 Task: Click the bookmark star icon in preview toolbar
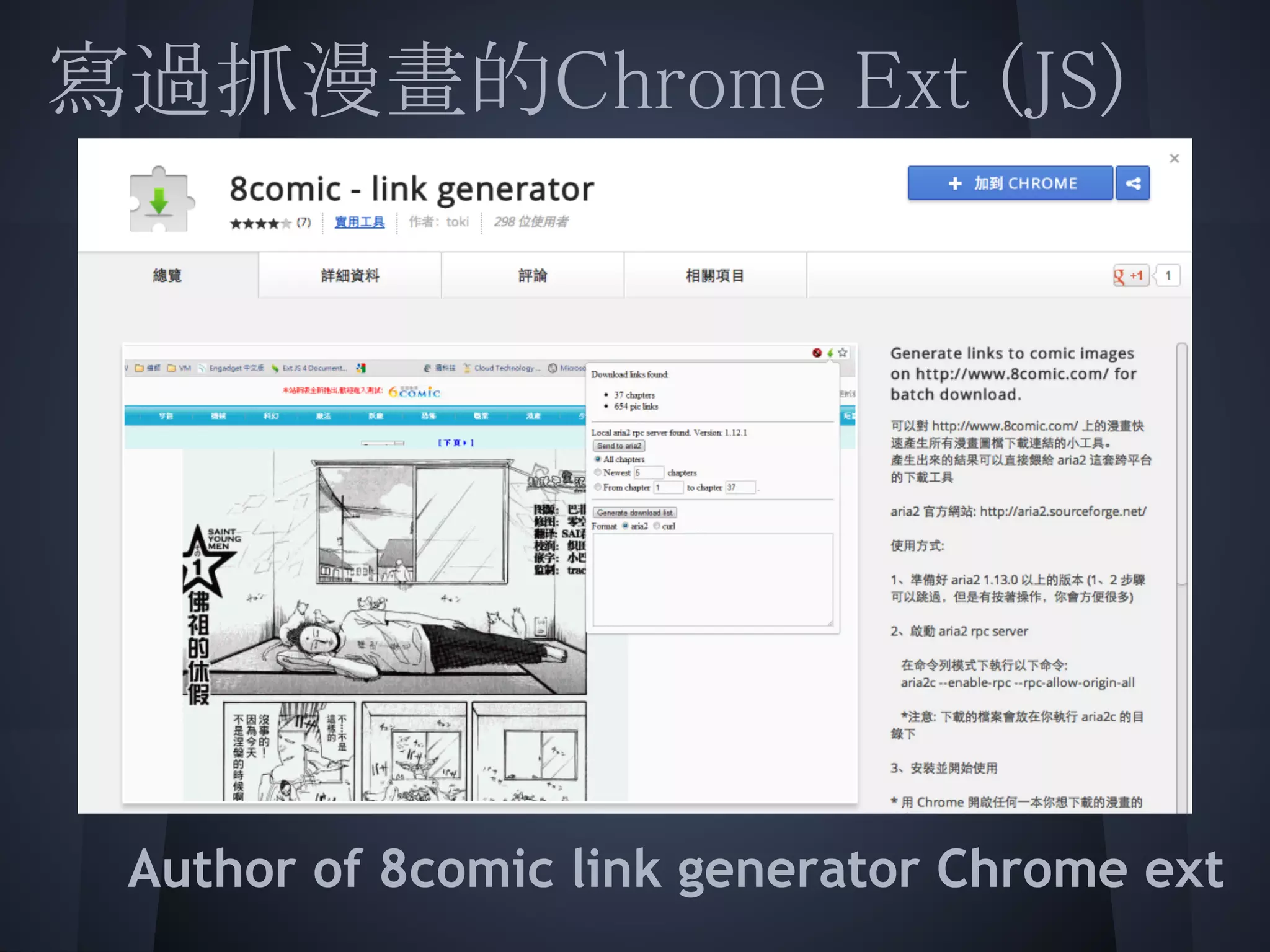842,353
